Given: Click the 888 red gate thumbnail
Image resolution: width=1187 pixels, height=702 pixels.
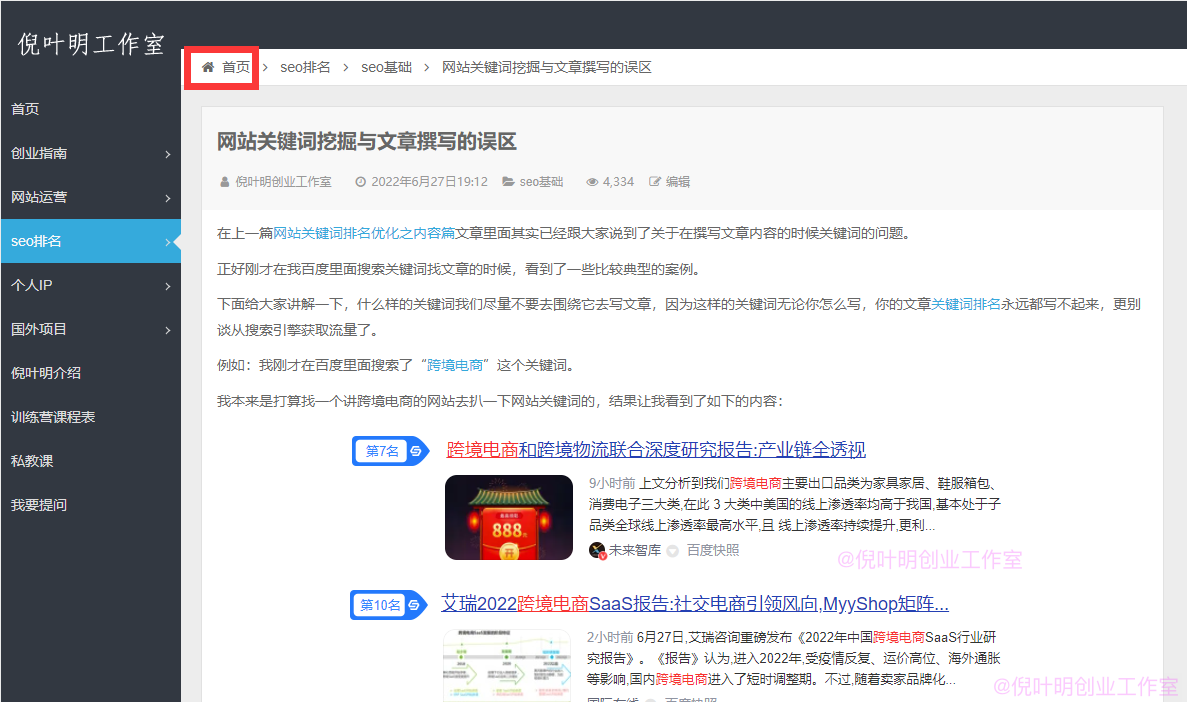Looking at the screenshot, I should [509, 517].
